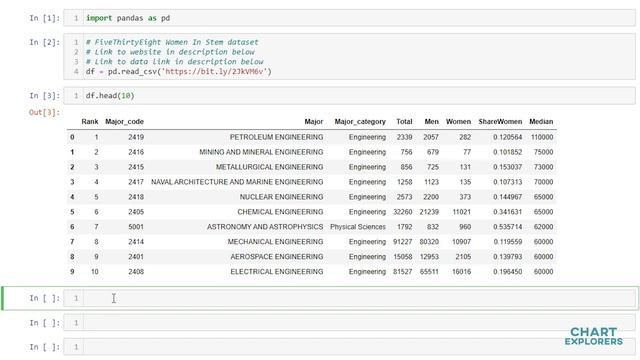640x360 pixels.
Task: Click the Physical Sciences category cell
Action: pyautogui.click(x=358, y=227)
